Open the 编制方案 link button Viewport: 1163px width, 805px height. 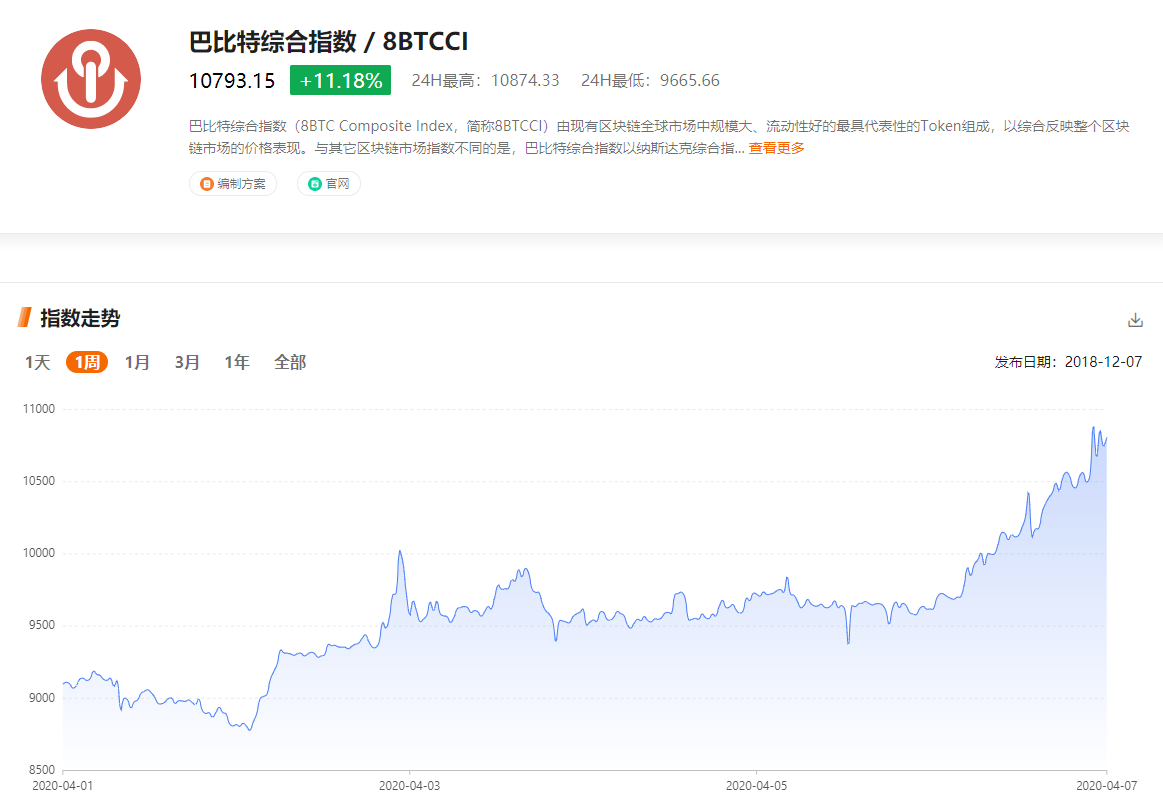[233, 183]
